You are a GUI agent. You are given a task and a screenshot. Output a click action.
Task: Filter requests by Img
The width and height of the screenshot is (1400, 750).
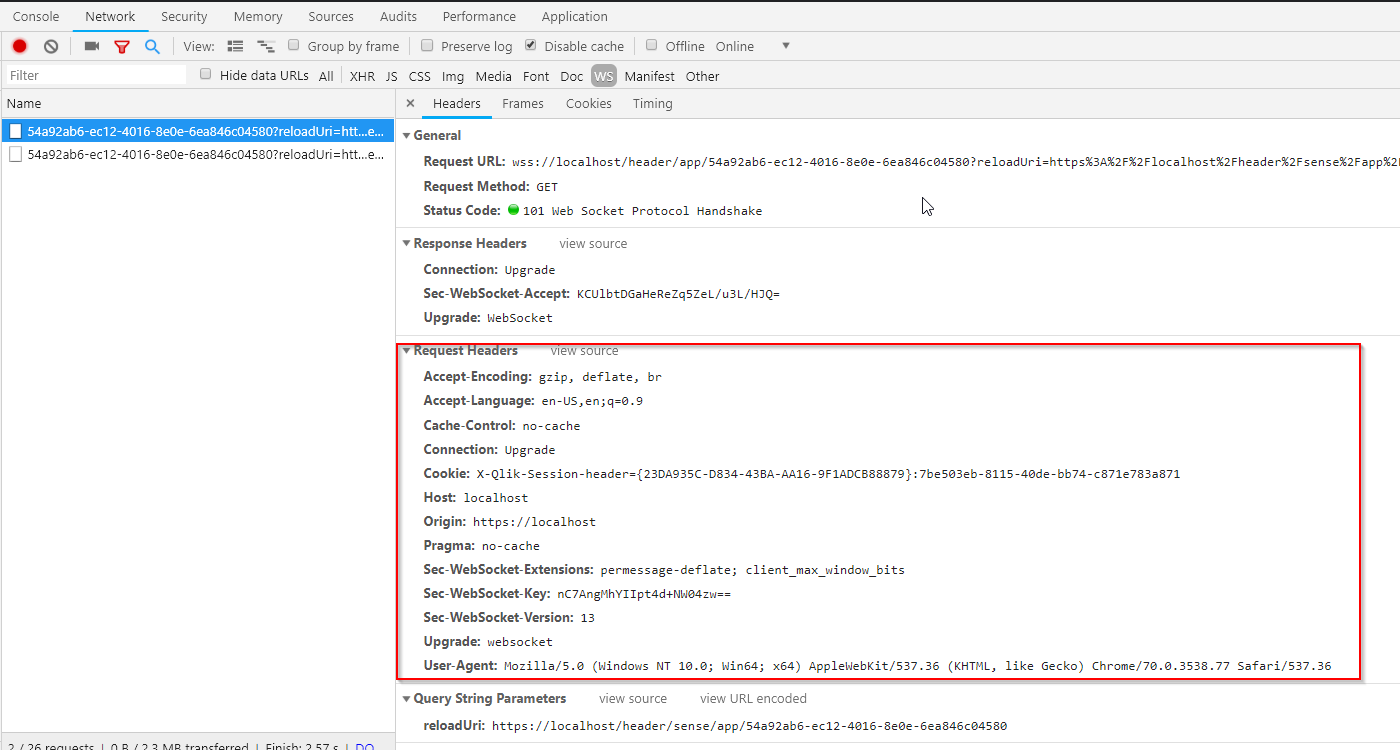click(453, 76)
